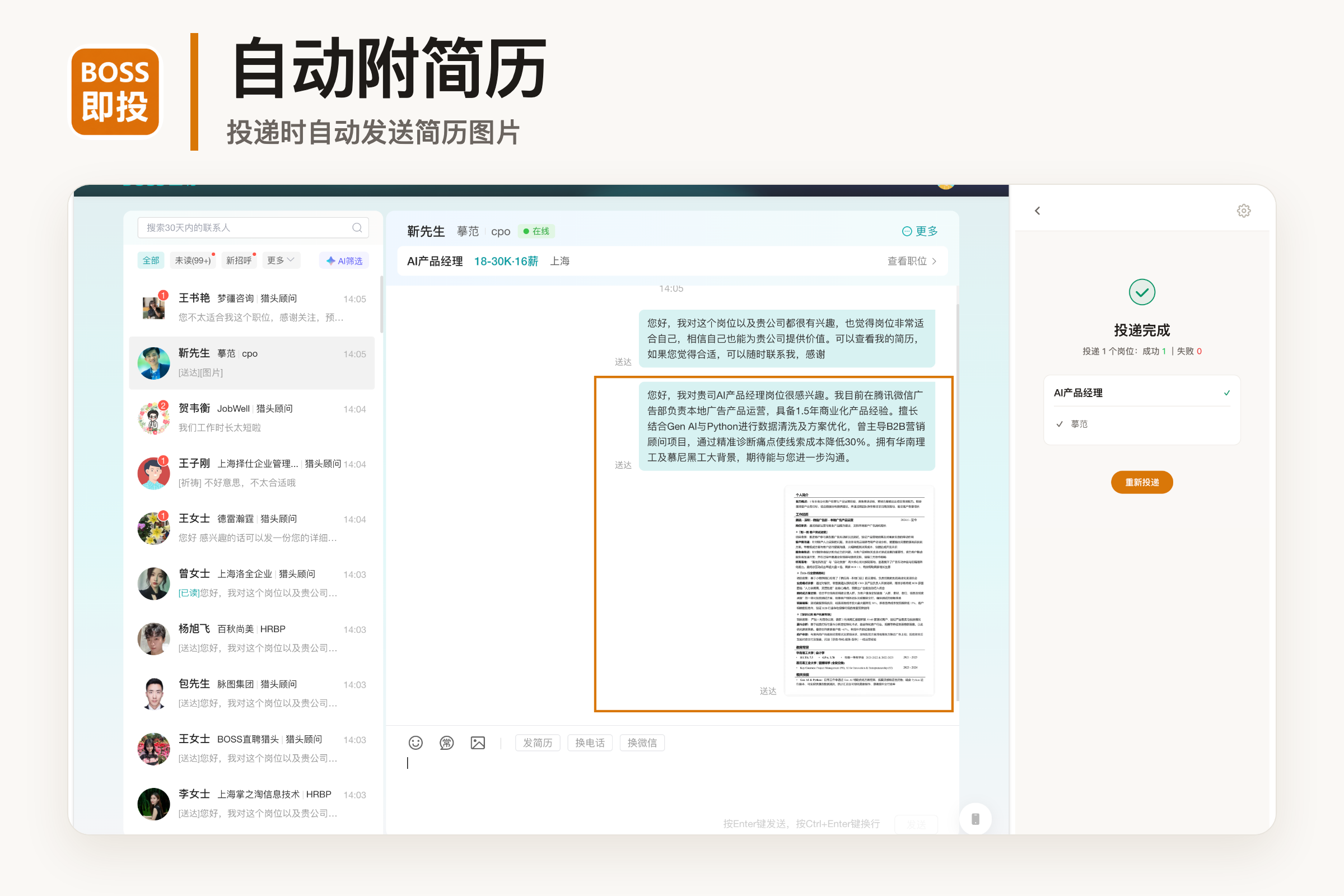The image size is (1344, 896).
Task: Toggle checkmark beside AI产品经理 job
Action: tap(1227, 393)
